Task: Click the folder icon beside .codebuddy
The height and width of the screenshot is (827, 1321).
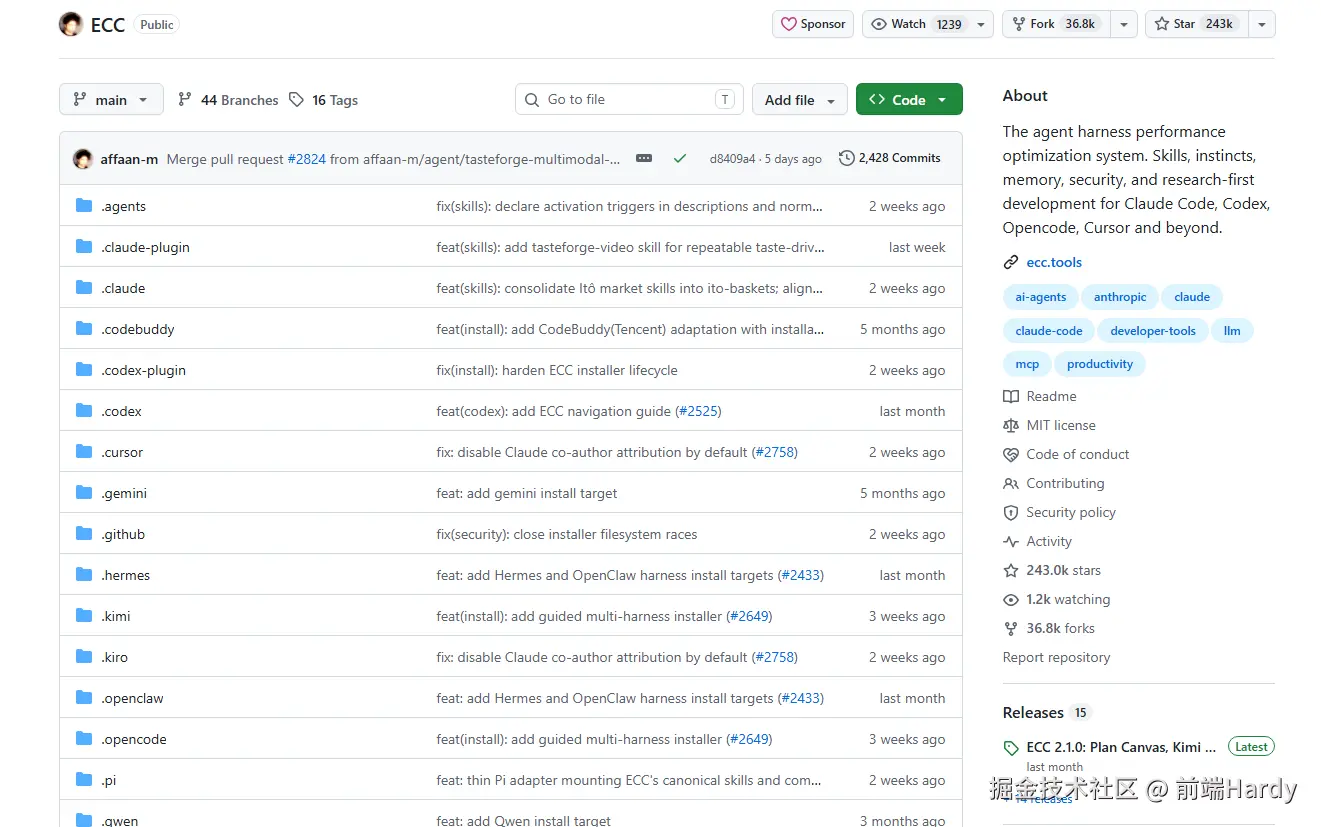Action: click(x=84, y=329)
